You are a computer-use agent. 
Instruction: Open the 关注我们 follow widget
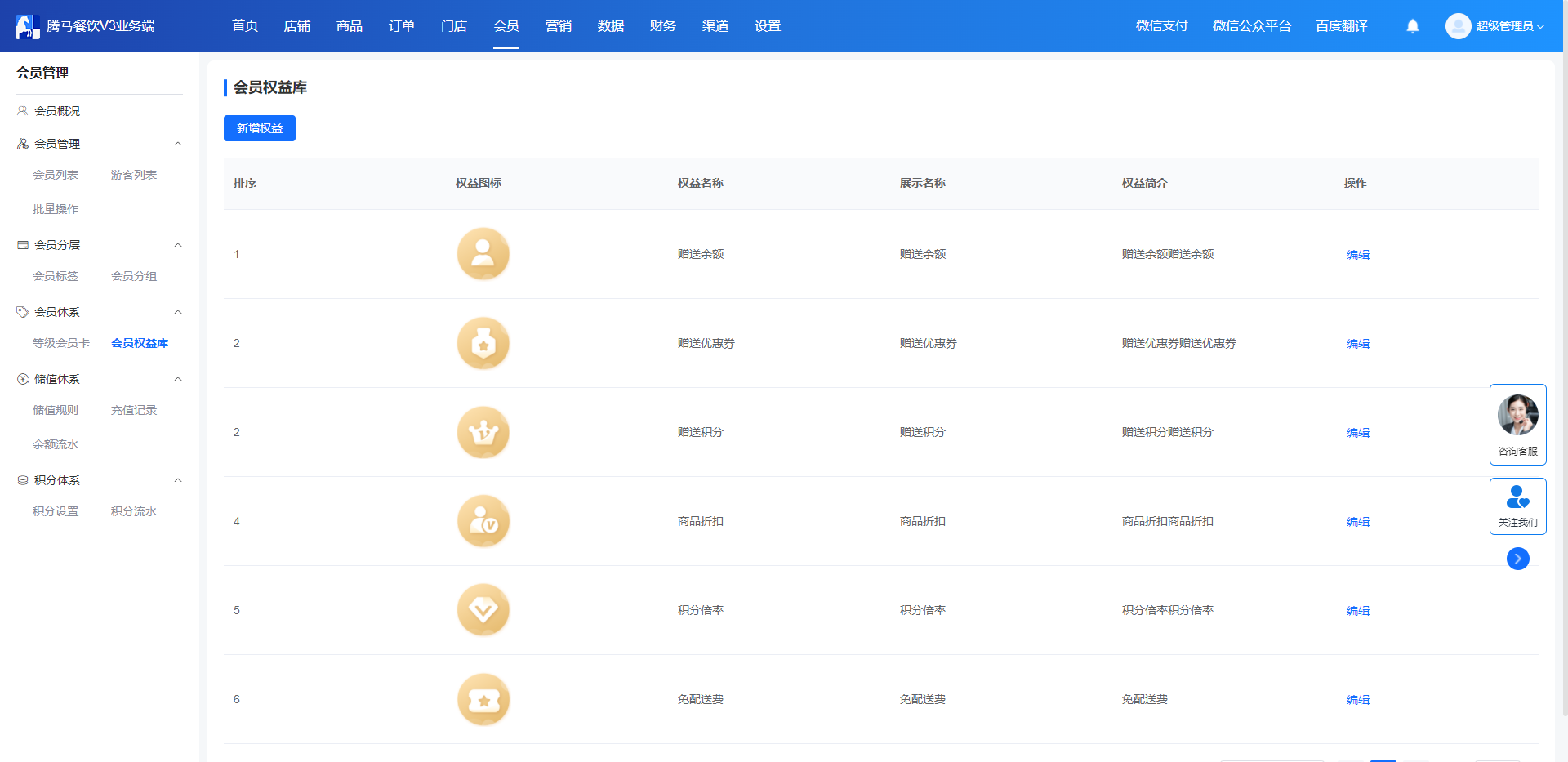click(1518, 506)
